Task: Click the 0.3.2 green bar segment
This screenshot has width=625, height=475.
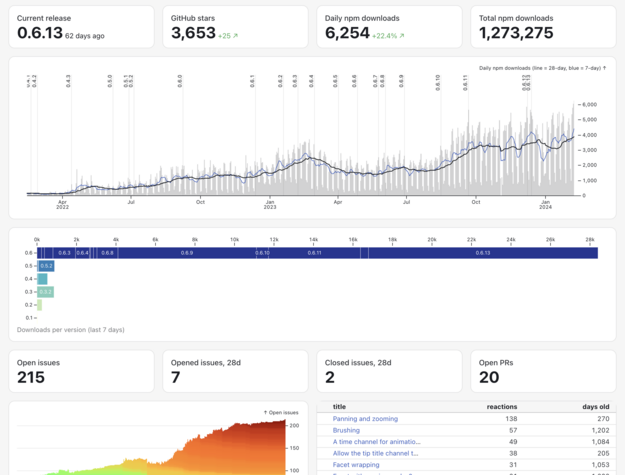Action: 46,292
